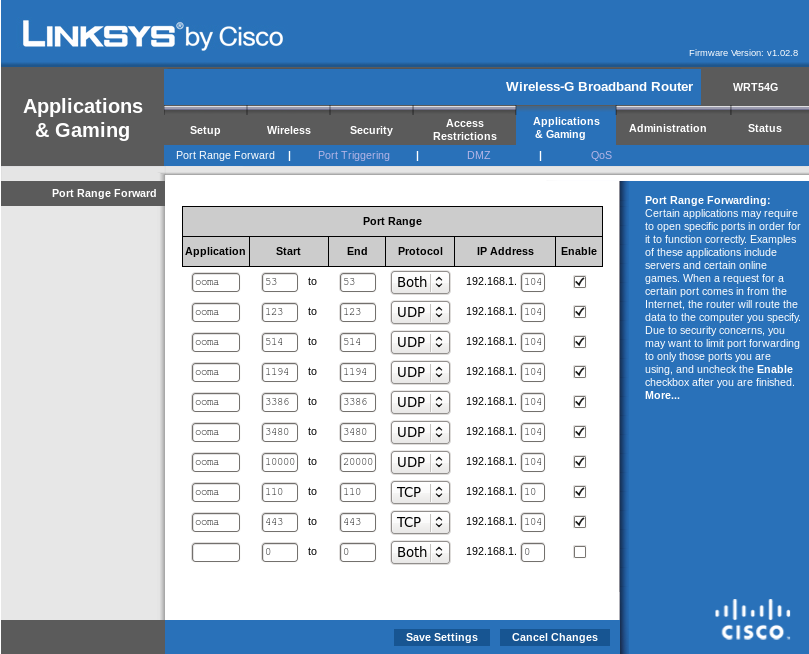Uncheck Enable for port 53 row
The width and height of the screenshot is (809, 654).
[x=579, y=282]
